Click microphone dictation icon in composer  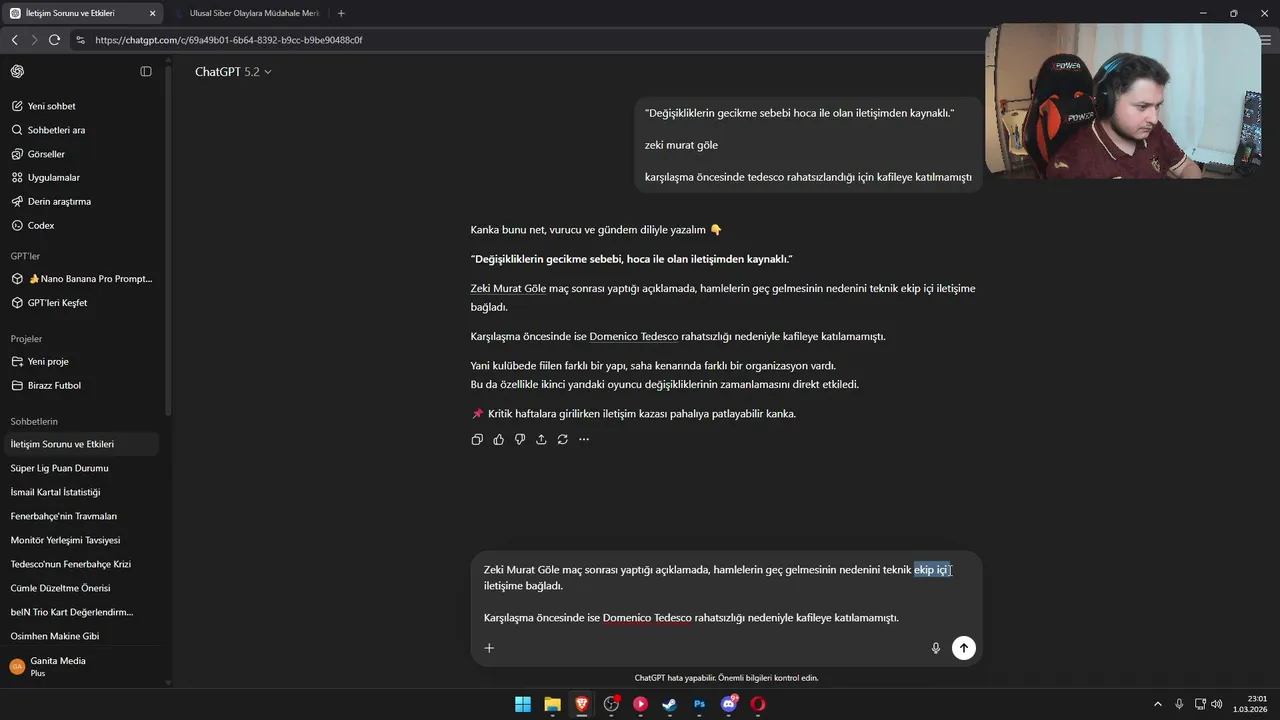936,648
